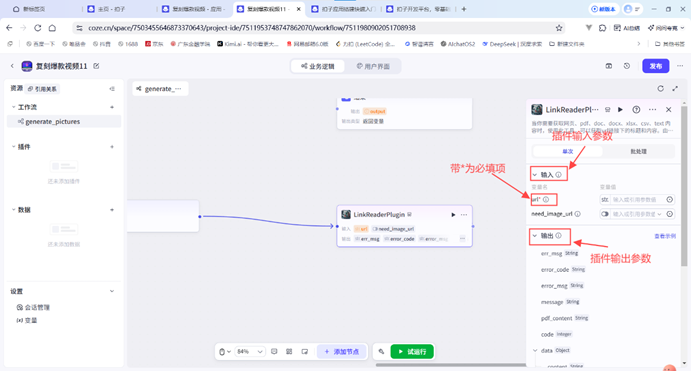
Task: Collapse the 数据 tree section
Action: point(13,210)
